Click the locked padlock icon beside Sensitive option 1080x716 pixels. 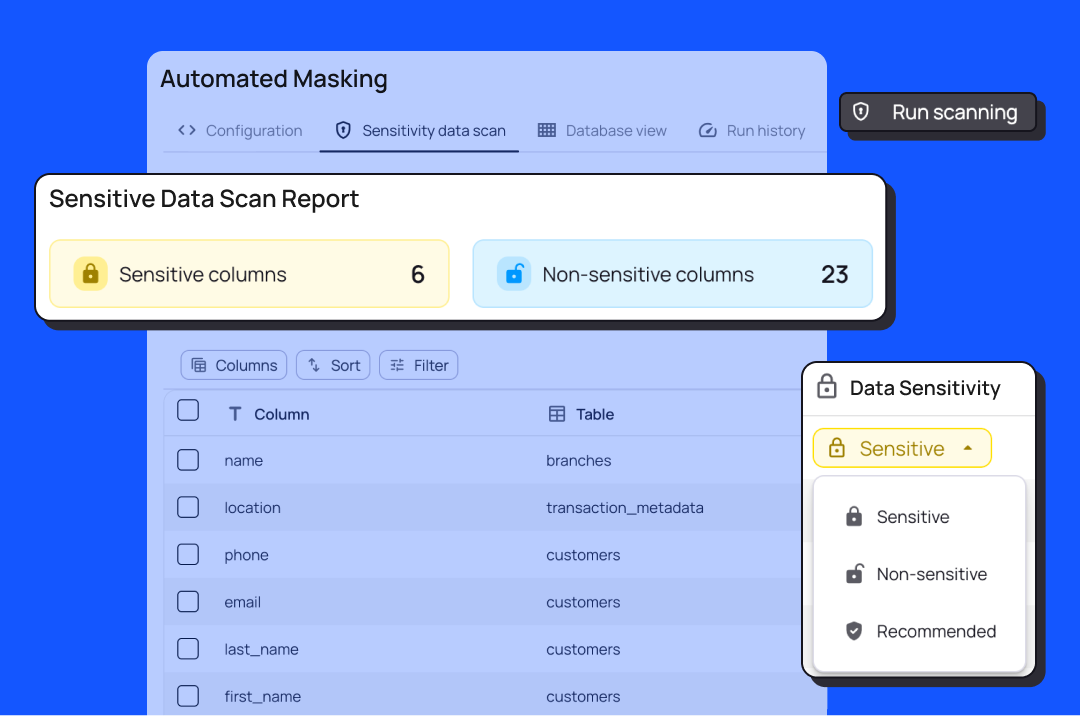[854, 516]
